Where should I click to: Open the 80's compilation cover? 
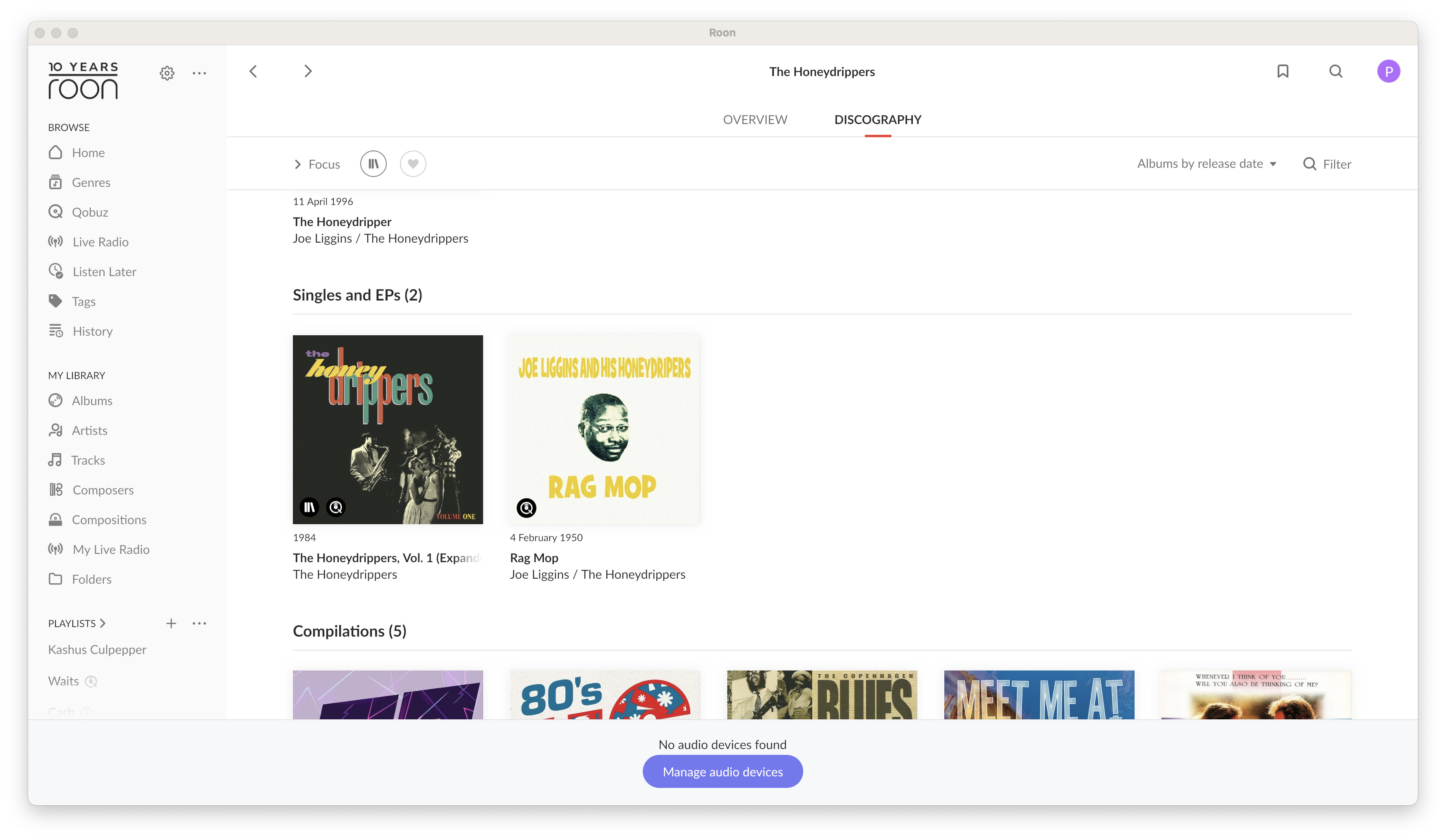(605, 695)
